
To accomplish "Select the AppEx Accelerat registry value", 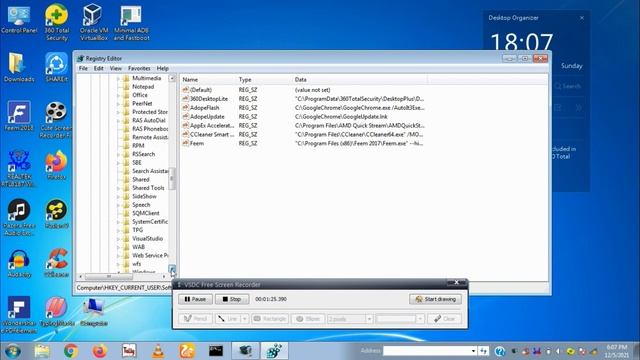I will coord(212,126).
